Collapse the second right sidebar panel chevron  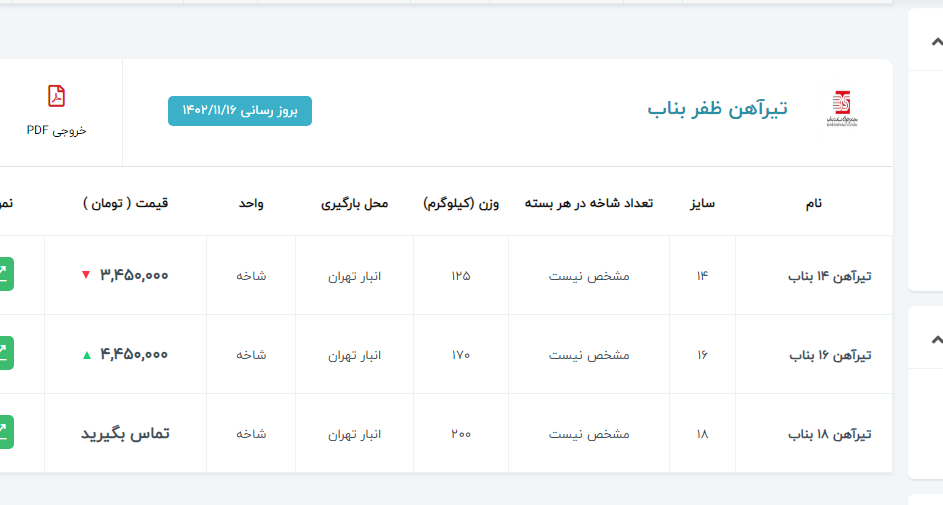coord(935,340)
